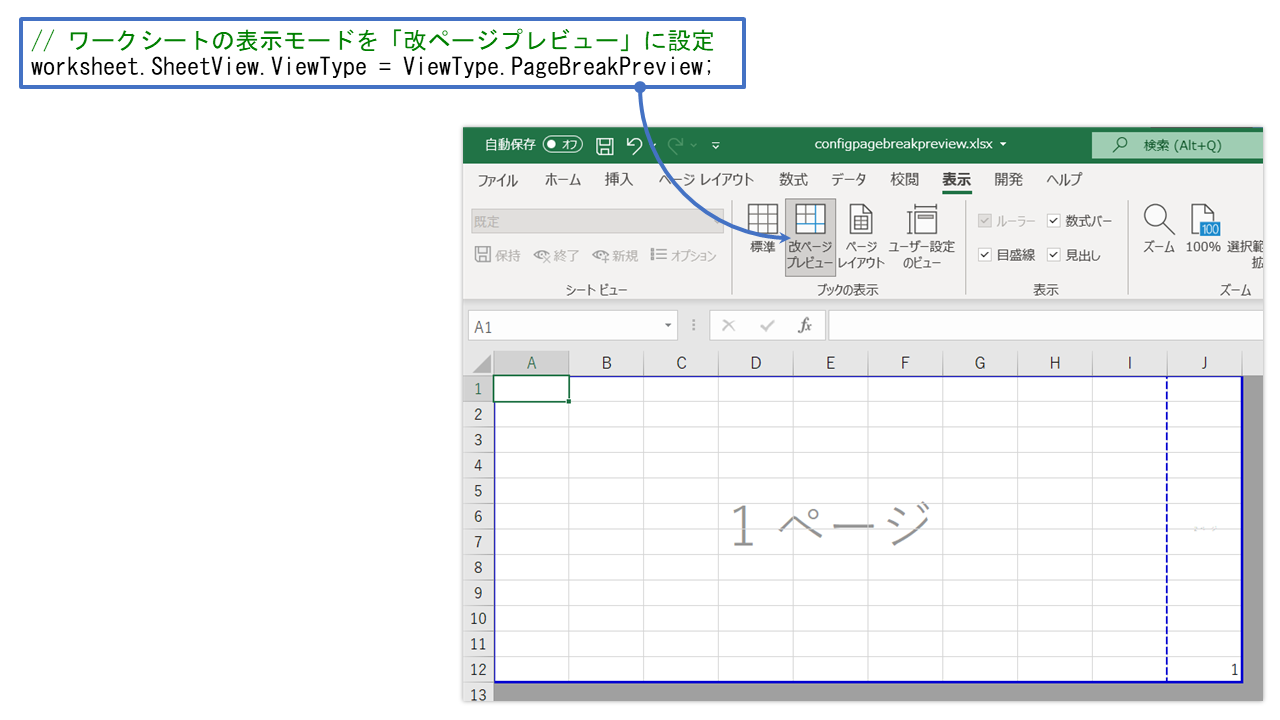Click the オプション sheet view button
Viewport: 1280px width, 720px height.
pos(684,256)
